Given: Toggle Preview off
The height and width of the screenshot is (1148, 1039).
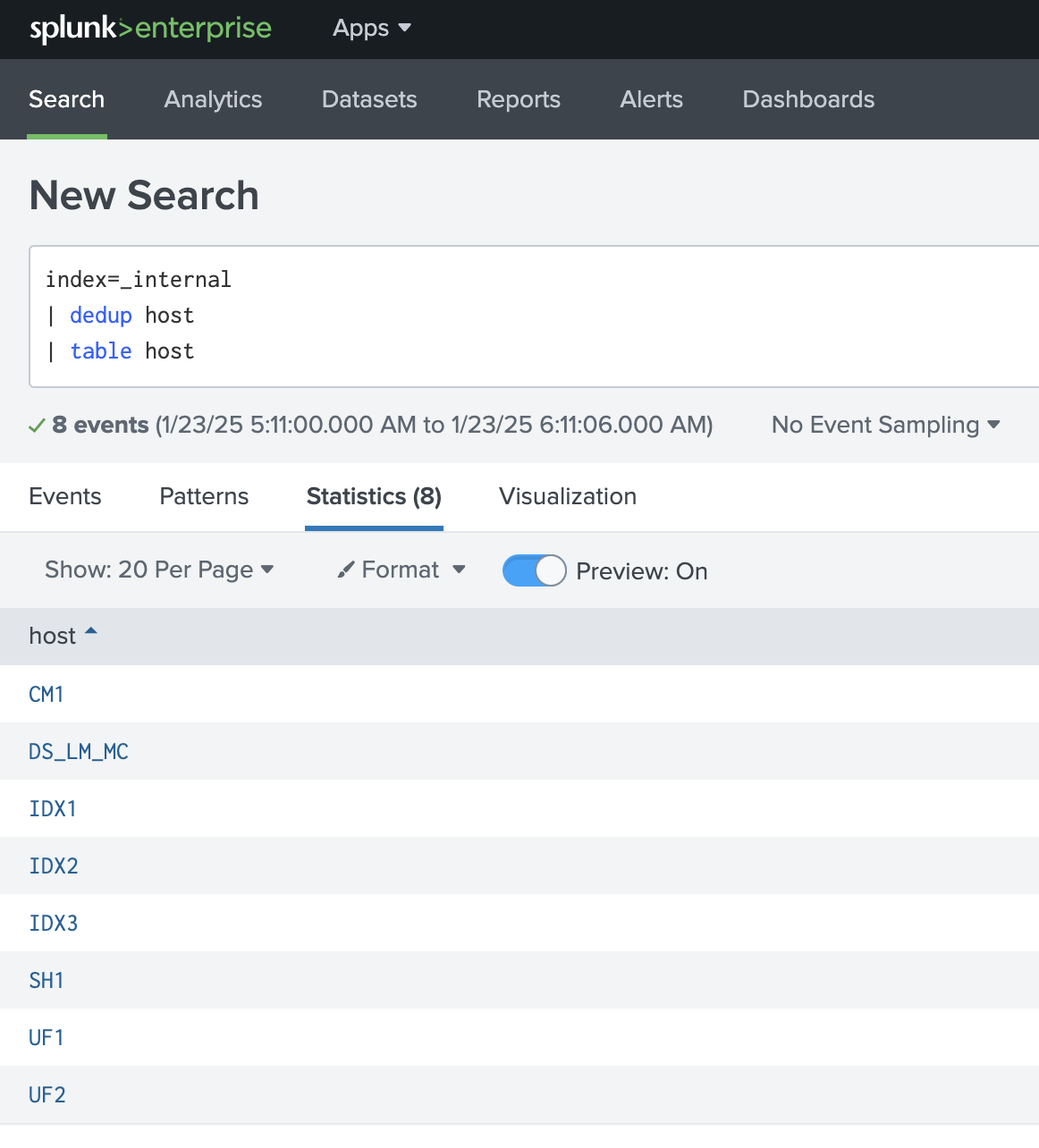Looking at the screenshot, I should [534, 570].
